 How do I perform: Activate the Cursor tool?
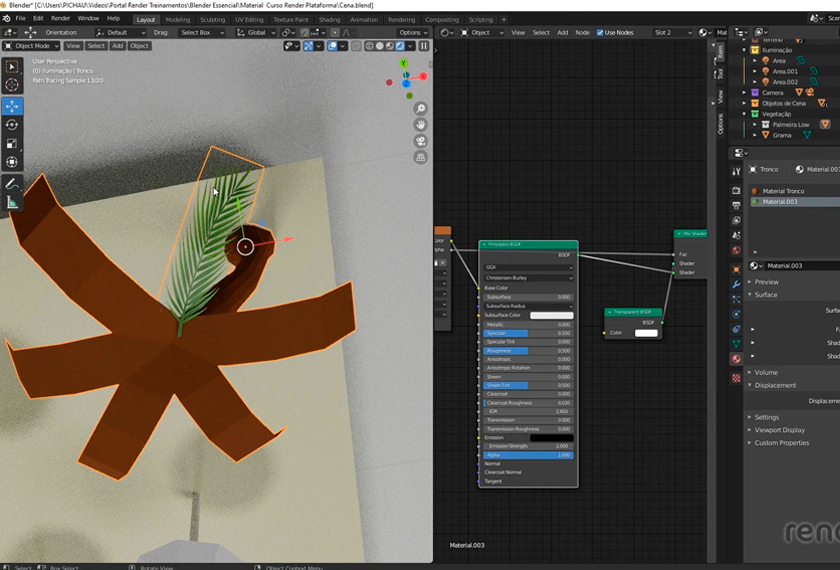pos(12,85)
